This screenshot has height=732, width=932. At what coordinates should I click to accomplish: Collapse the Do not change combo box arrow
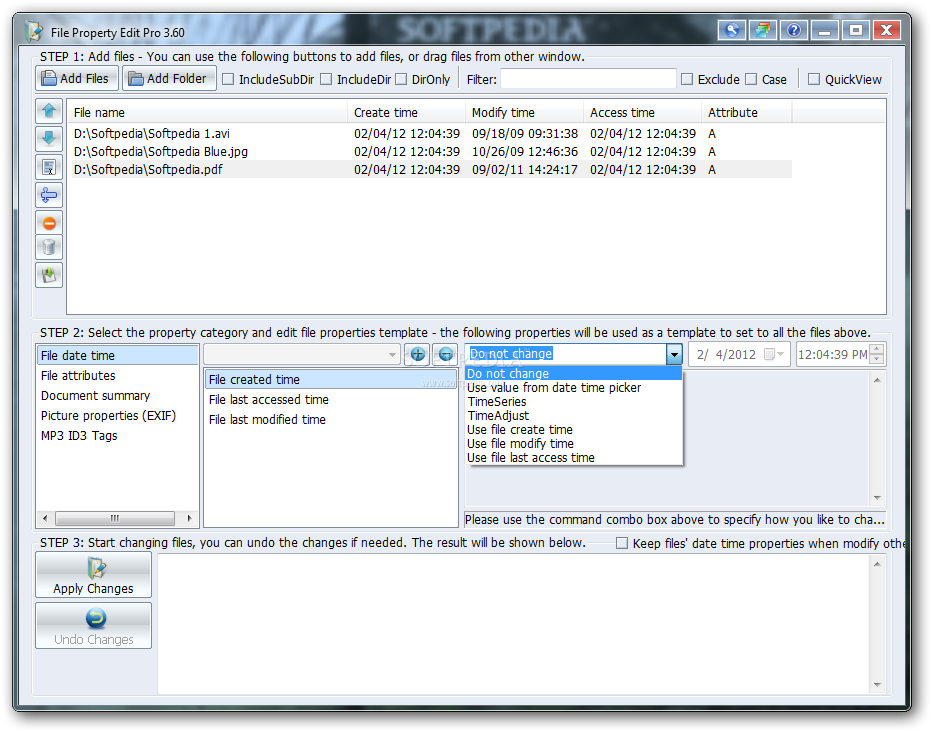point(674,355)
